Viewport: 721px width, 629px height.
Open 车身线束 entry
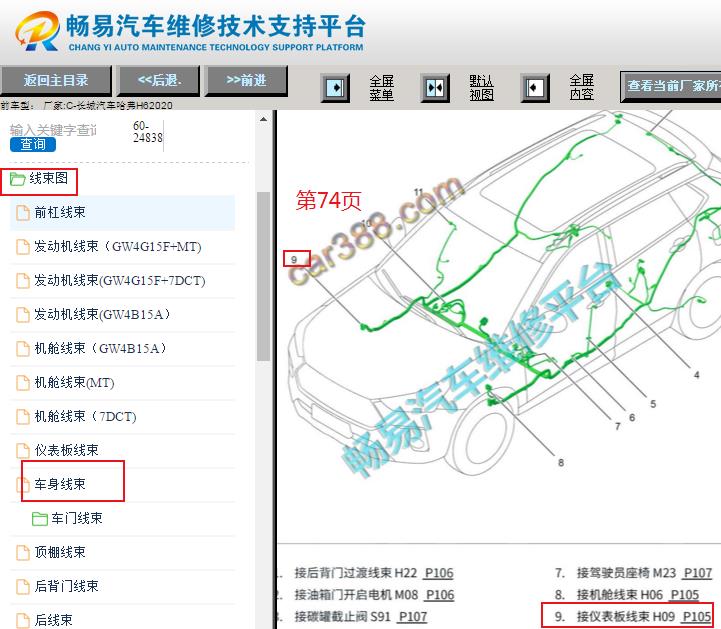click(122, 485)
